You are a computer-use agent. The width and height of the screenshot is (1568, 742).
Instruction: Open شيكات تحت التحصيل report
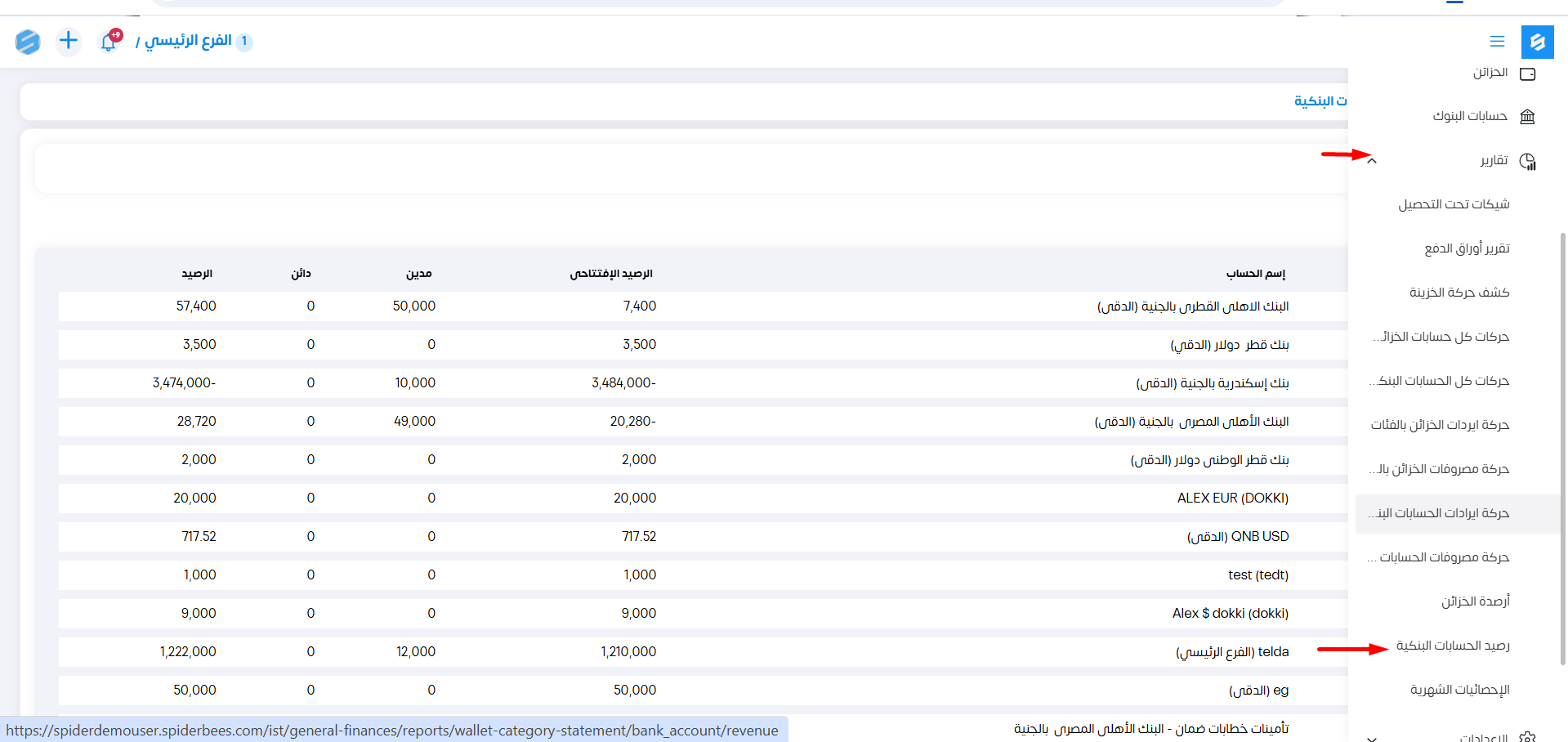pyautogui.click(x=1453, y=204)
